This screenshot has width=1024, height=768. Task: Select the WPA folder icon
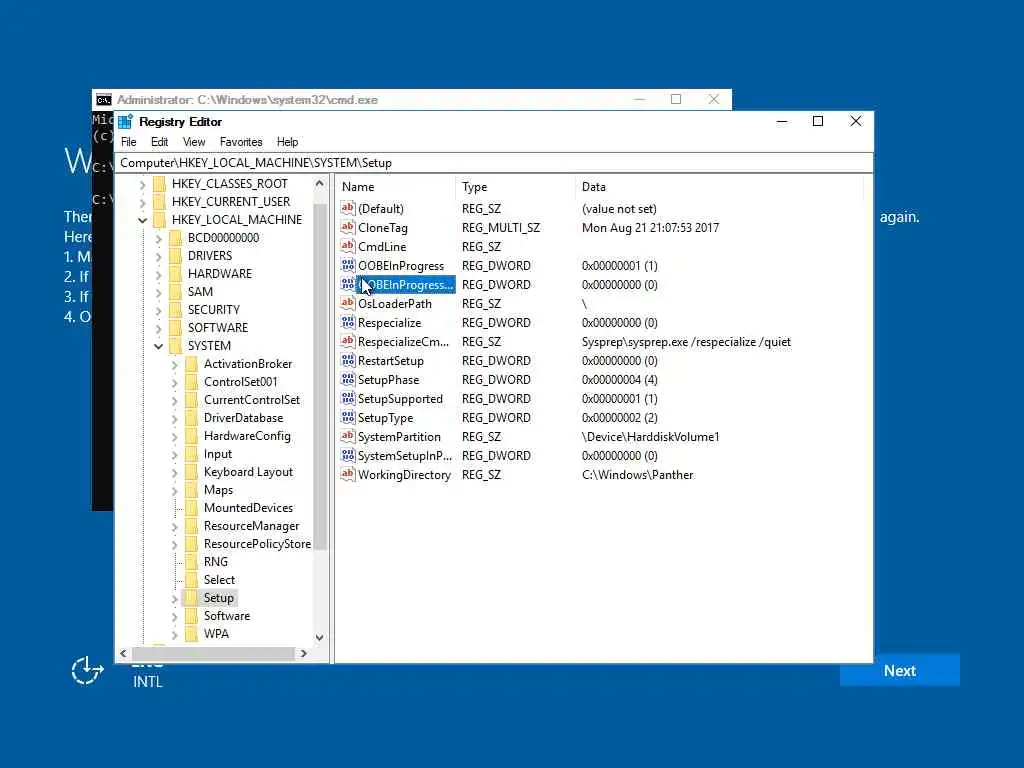pyautogui.click(x=191, y=633)
